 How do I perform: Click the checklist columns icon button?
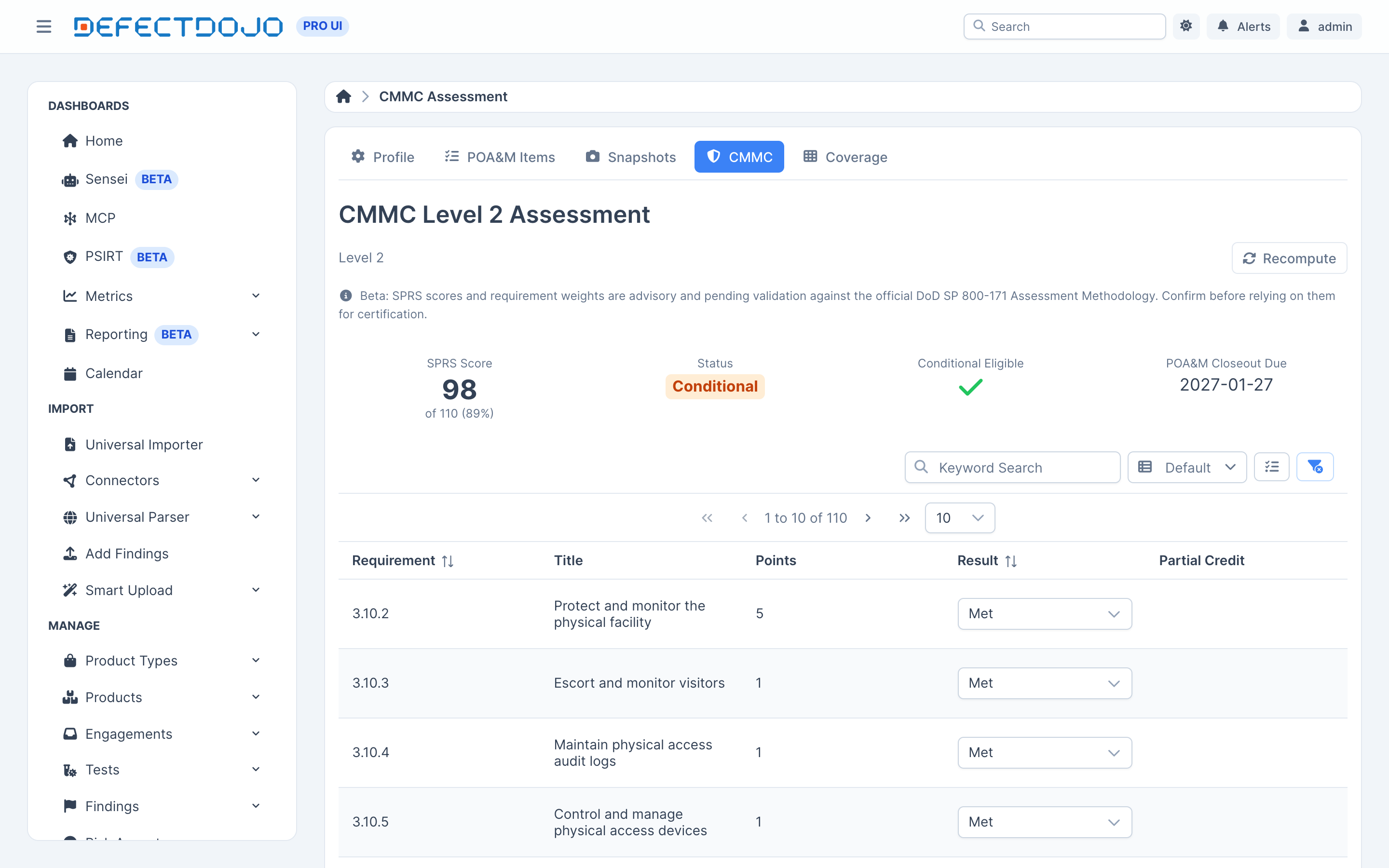click(1271, 467)
